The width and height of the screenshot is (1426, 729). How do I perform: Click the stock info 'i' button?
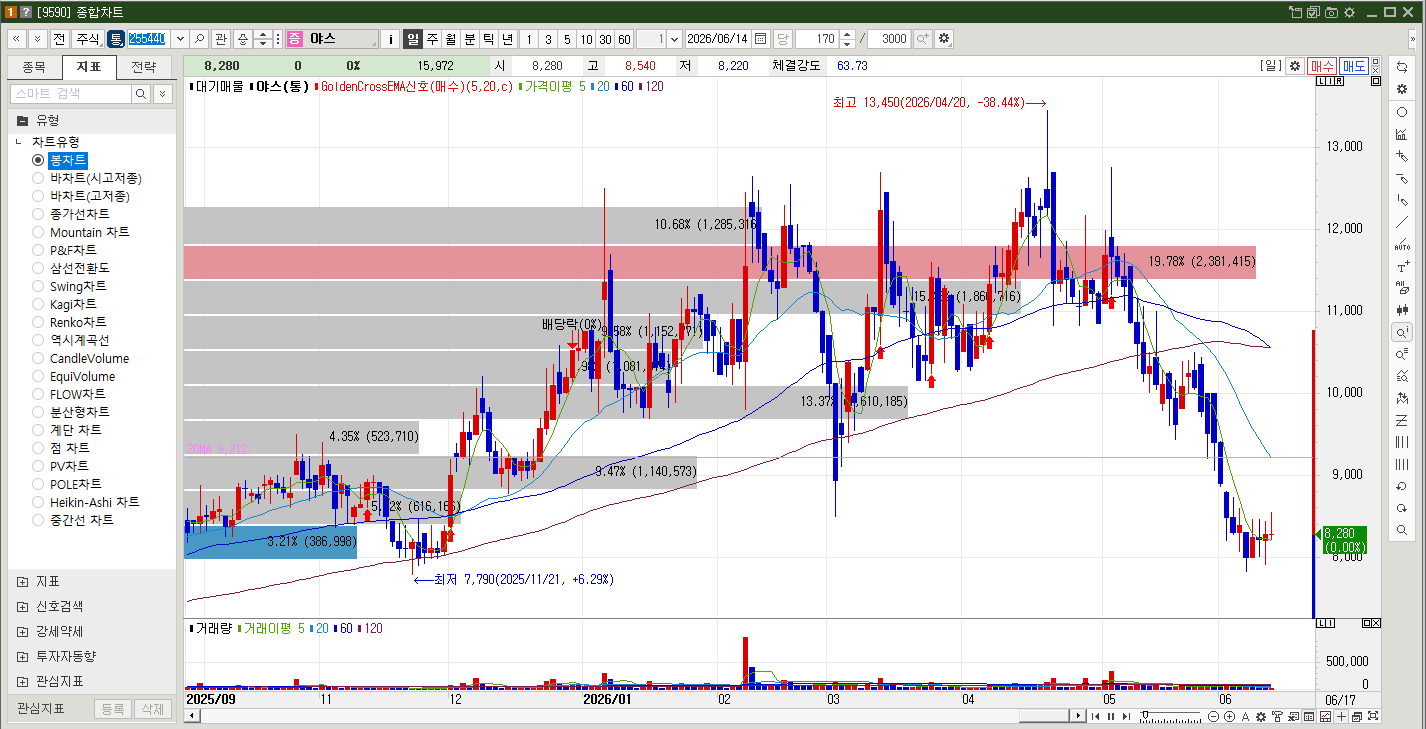coord(391,39)
